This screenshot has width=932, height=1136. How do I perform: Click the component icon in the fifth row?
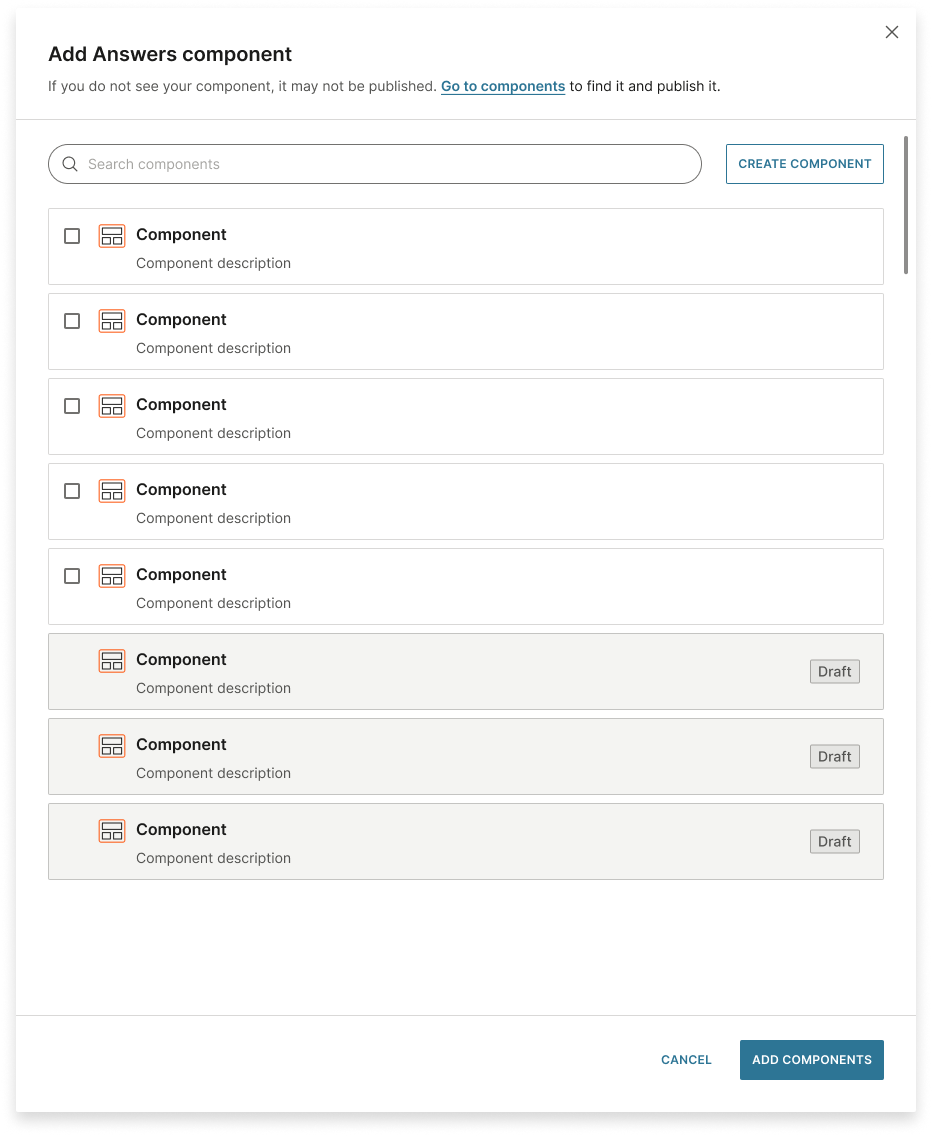click(112, 576)
